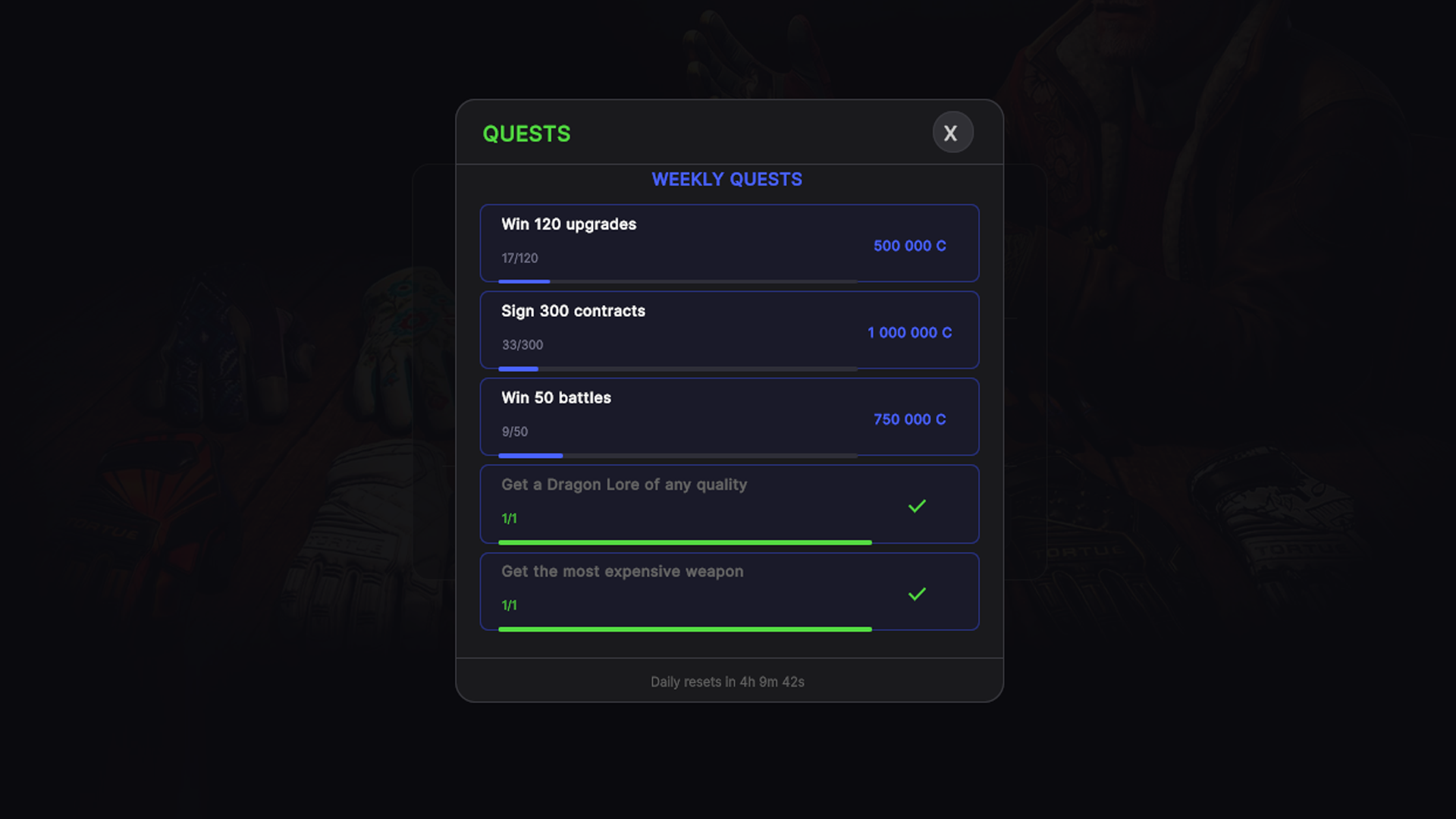The width and height of the screenshot is (1456, 819).
Task: Click the WEEKLY QUESTS heading
Action: pyautogui.click(x=727, y=180)
